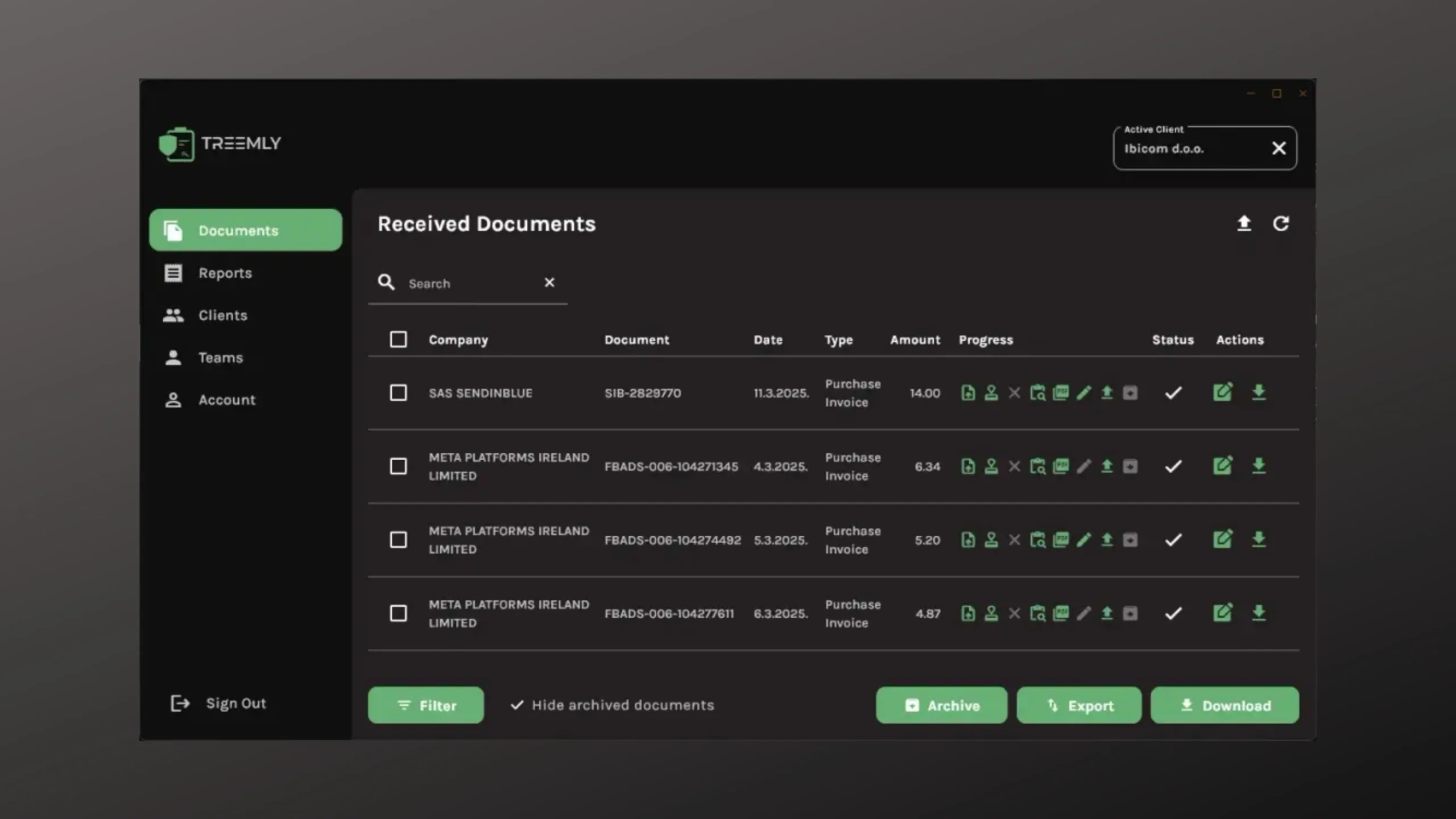Edit the FBADS-006-104277611 document

[x=1222, y=613]
